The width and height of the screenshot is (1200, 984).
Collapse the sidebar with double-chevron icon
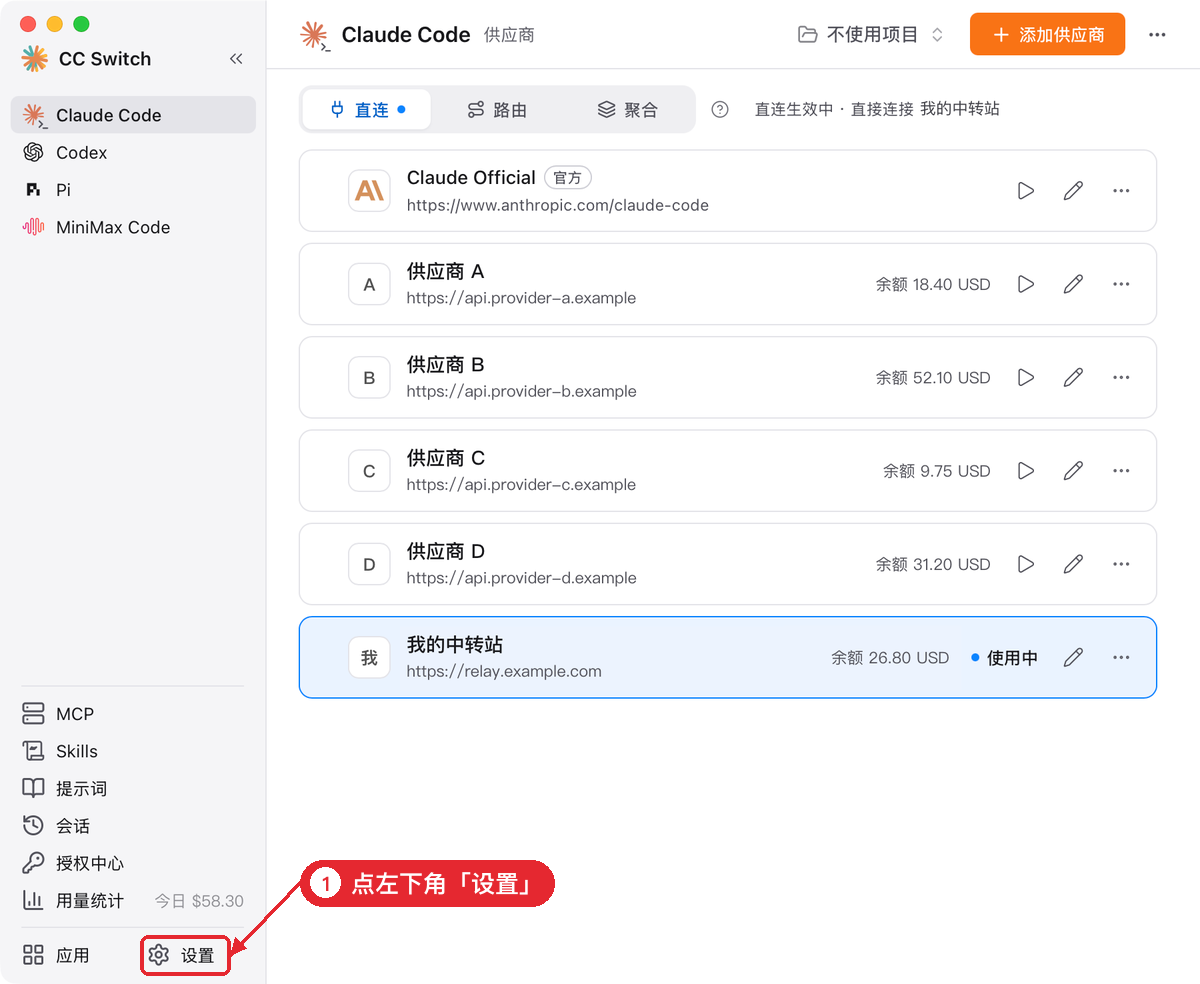236,59
